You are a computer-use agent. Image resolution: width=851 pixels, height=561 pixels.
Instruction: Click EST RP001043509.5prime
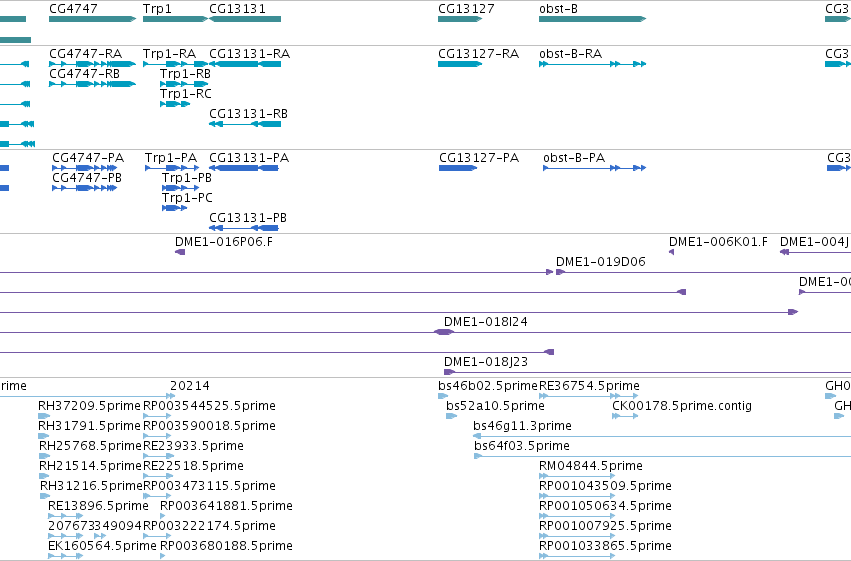[577, 496]
